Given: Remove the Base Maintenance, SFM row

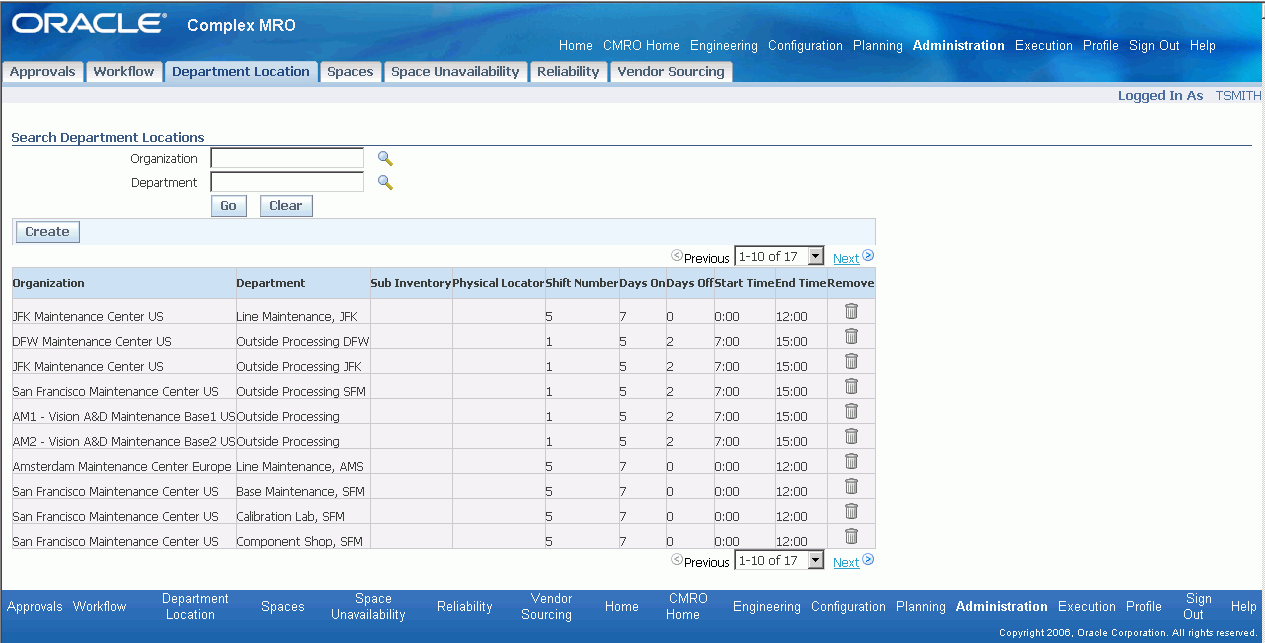Looking at the screenshot, I should click(851, 486).
